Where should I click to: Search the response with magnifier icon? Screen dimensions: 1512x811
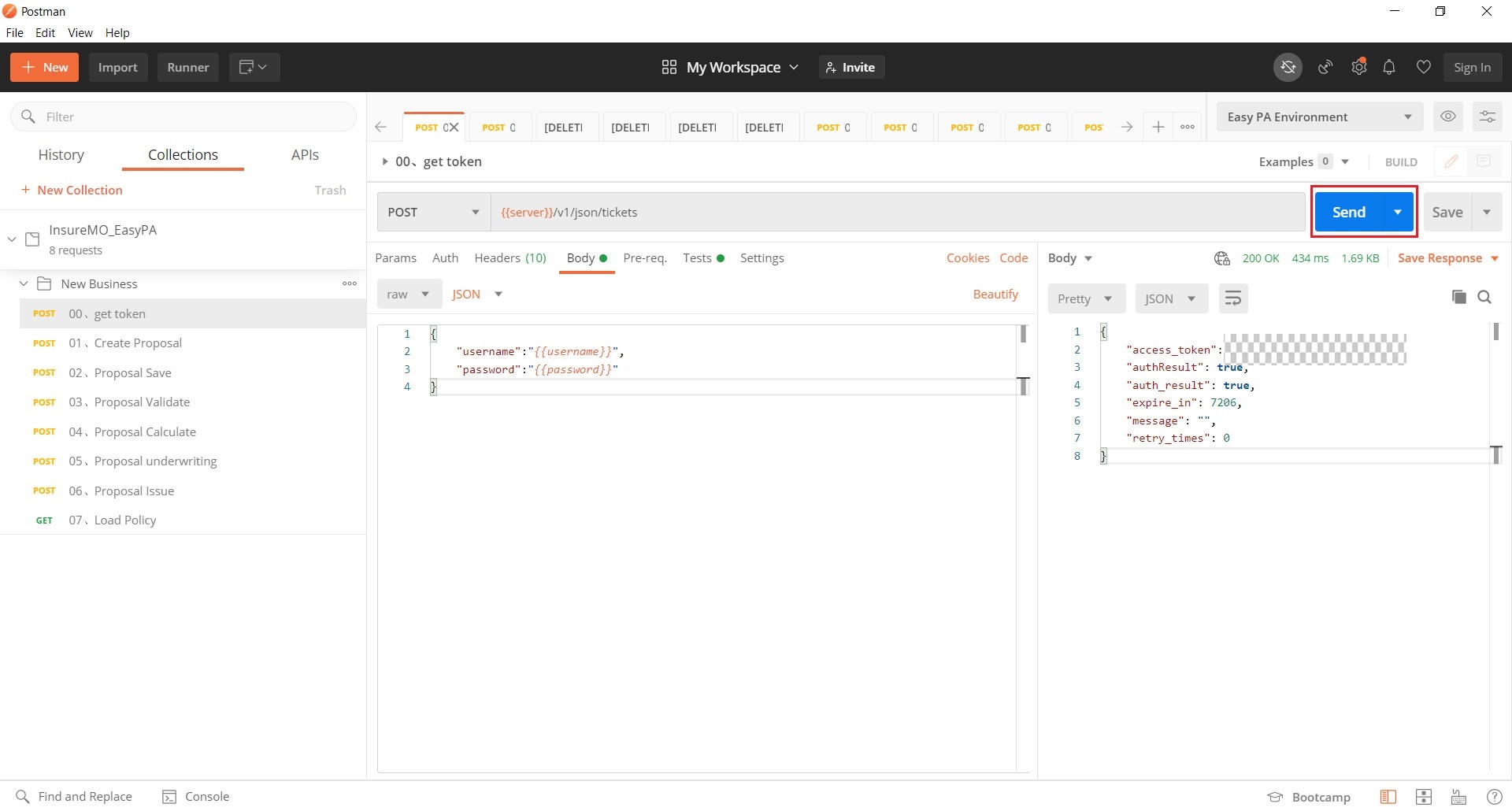1484,297
